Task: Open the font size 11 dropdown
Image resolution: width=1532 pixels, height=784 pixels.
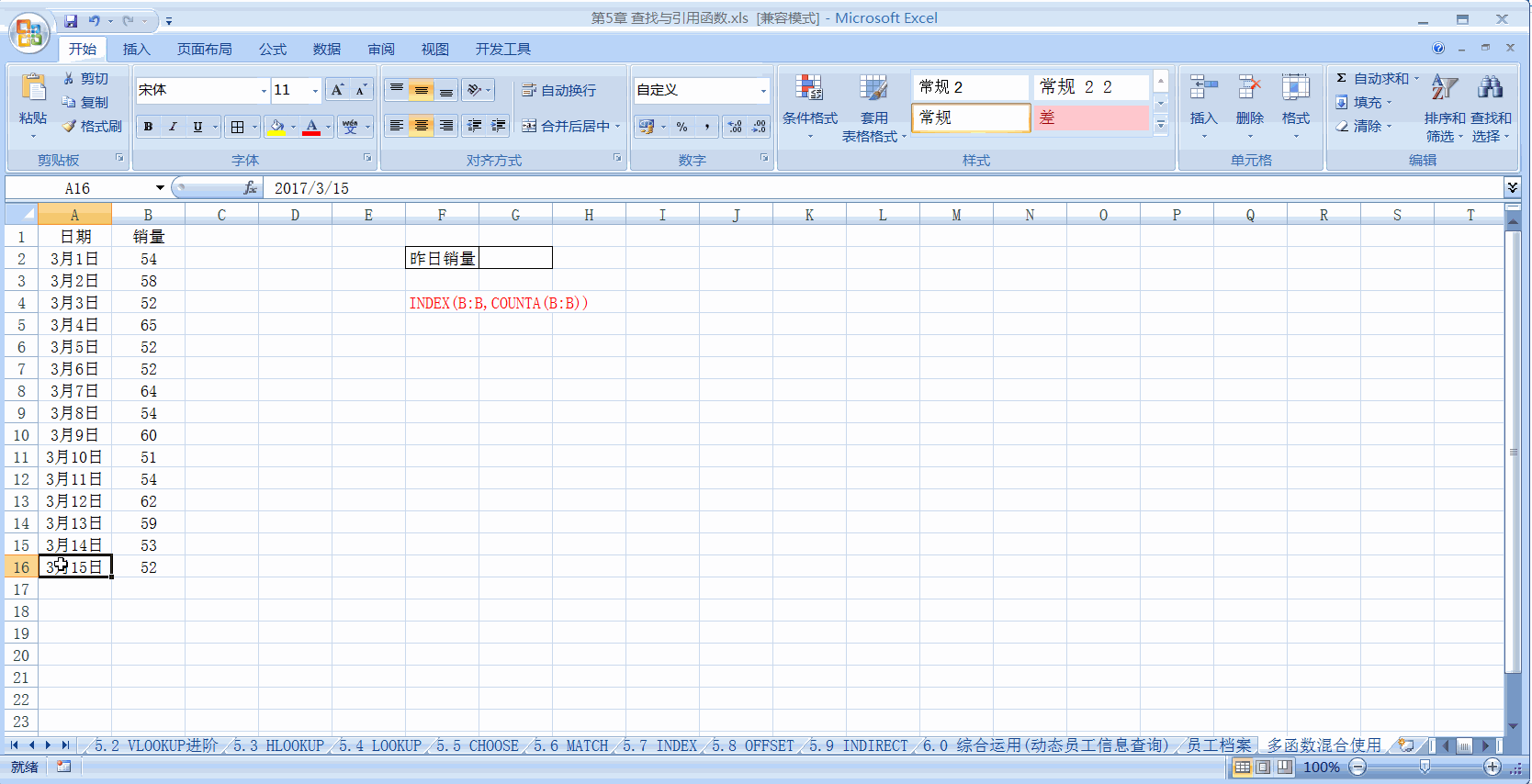Action: pos(315,90)
